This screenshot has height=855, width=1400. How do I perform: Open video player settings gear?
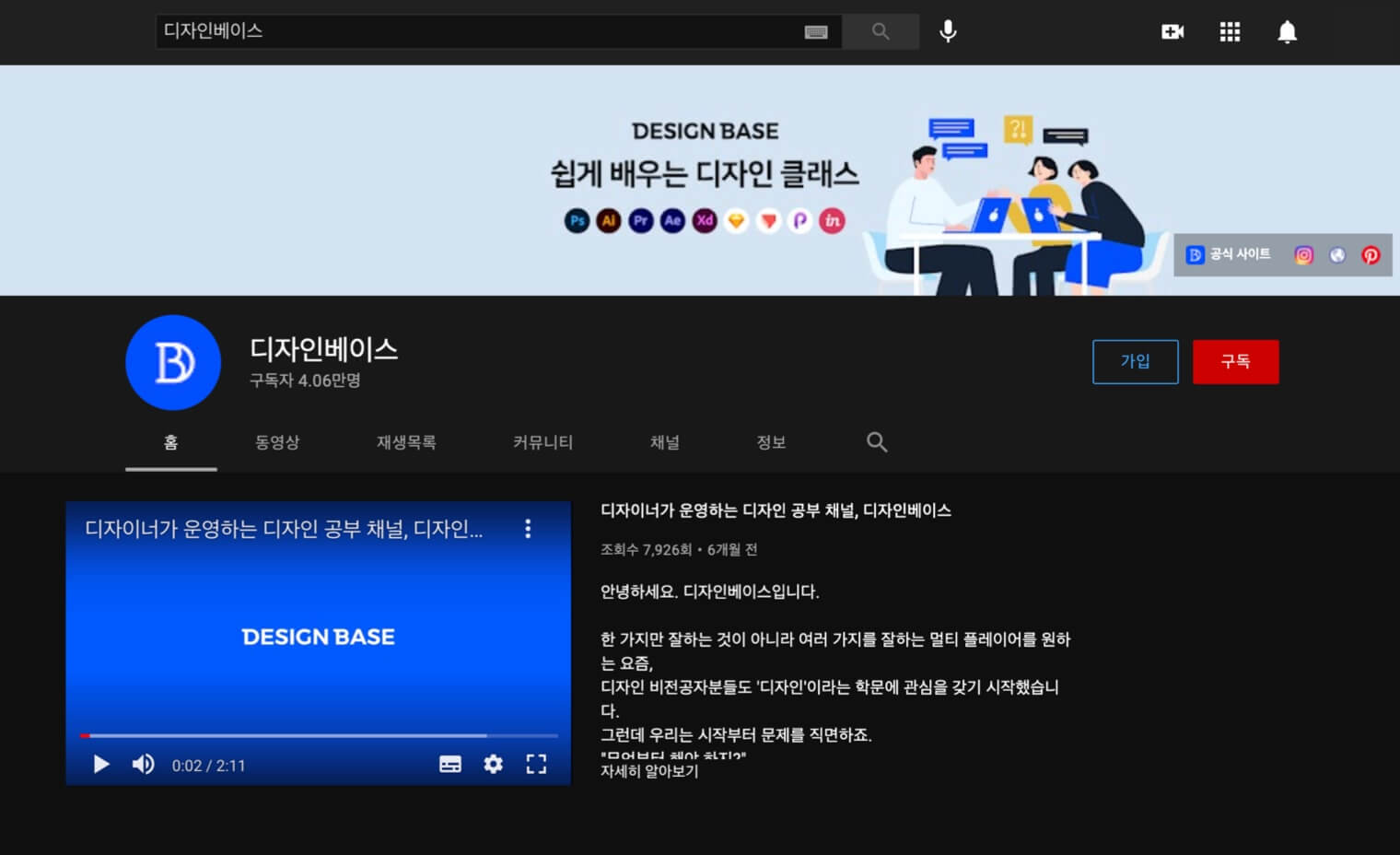(494, 765)
